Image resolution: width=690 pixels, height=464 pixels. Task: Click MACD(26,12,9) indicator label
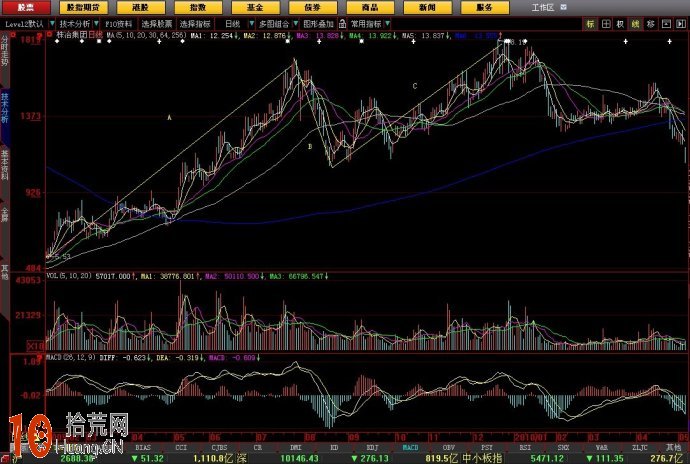click(71, 357)
